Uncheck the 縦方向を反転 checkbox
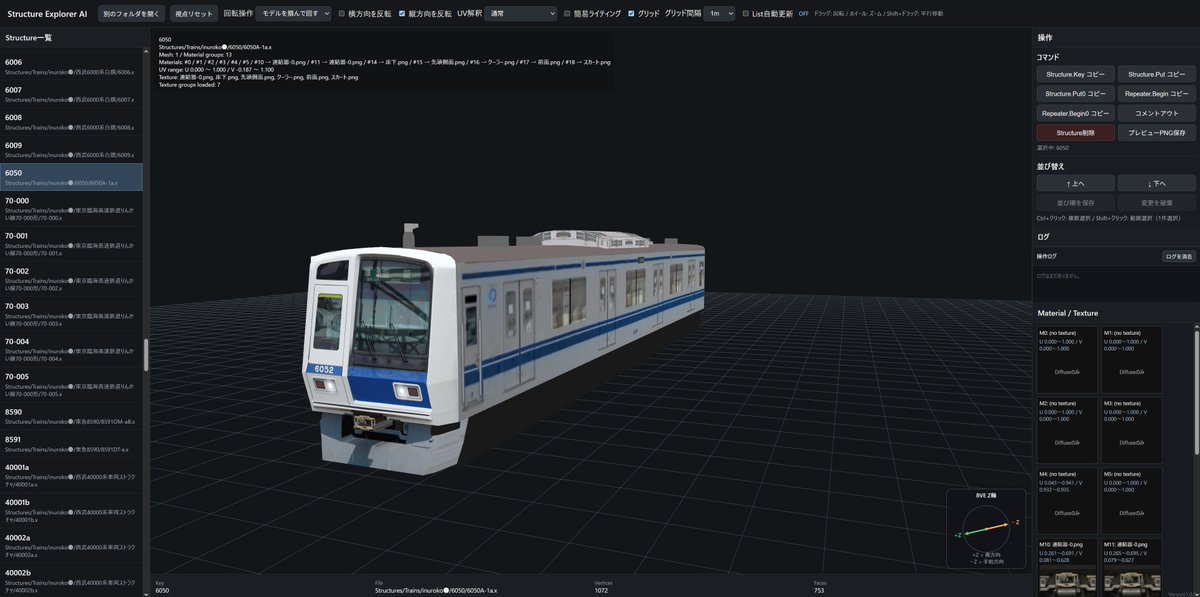The height and width of the screenshot is (597, 1200). pyautogui.click(x=402, y=14)
